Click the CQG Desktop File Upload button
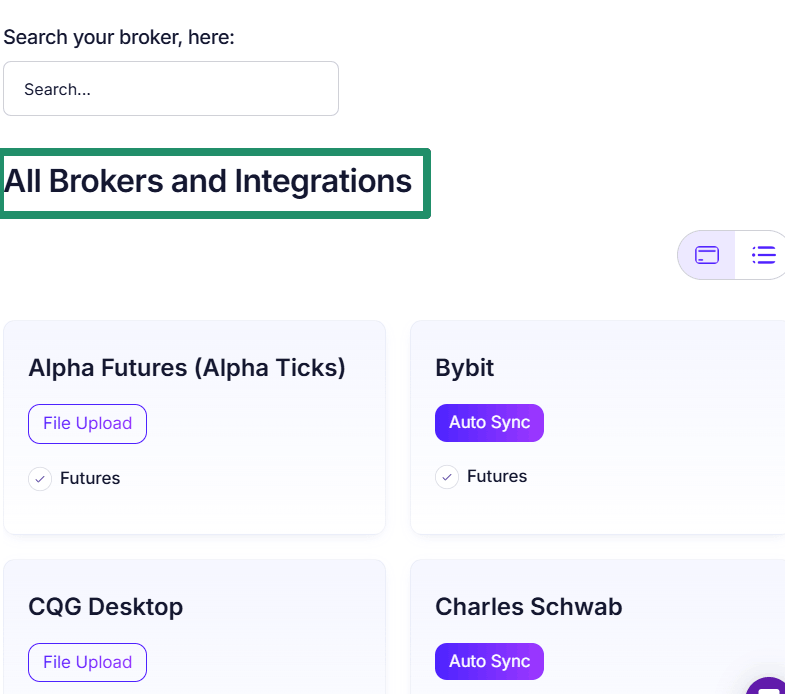Viewport: 785px width, 694px height. click(87, 662)
